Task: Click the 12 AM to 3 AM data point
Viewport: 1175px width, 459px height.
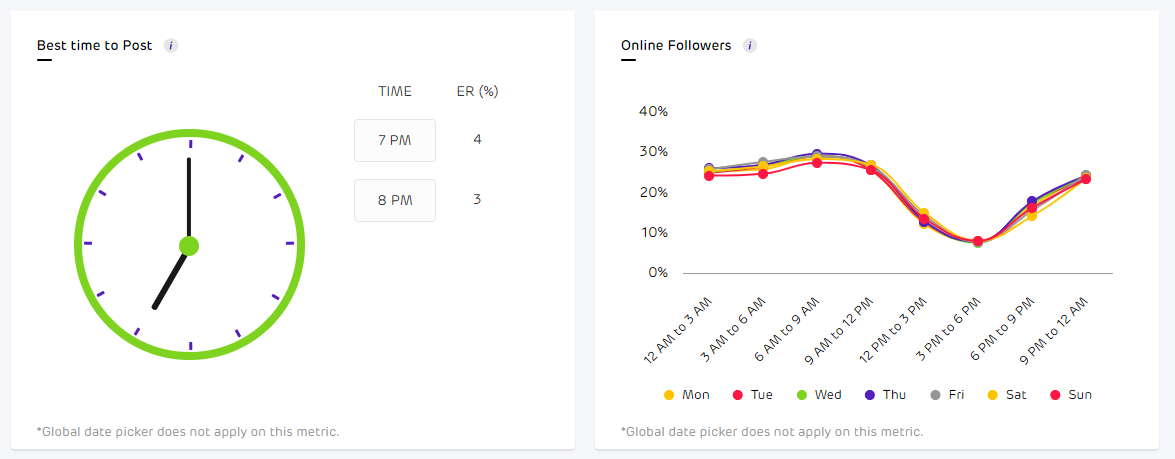Action: point(709,173)
